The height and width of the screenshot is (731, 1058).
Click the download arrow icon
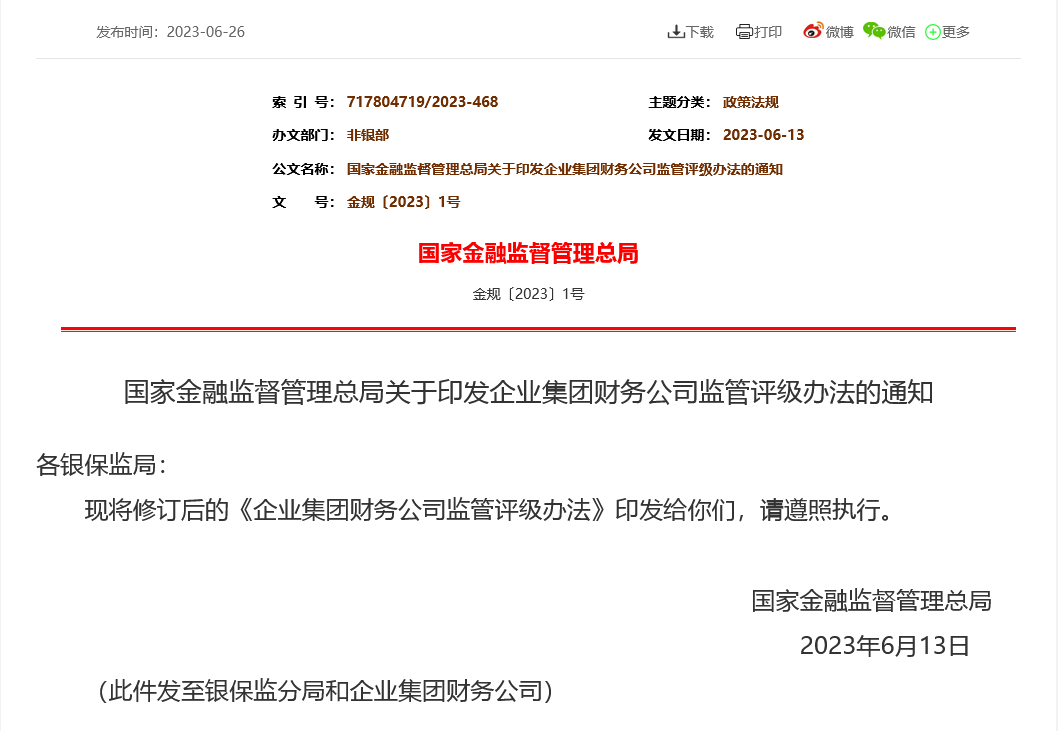[675, 32]
